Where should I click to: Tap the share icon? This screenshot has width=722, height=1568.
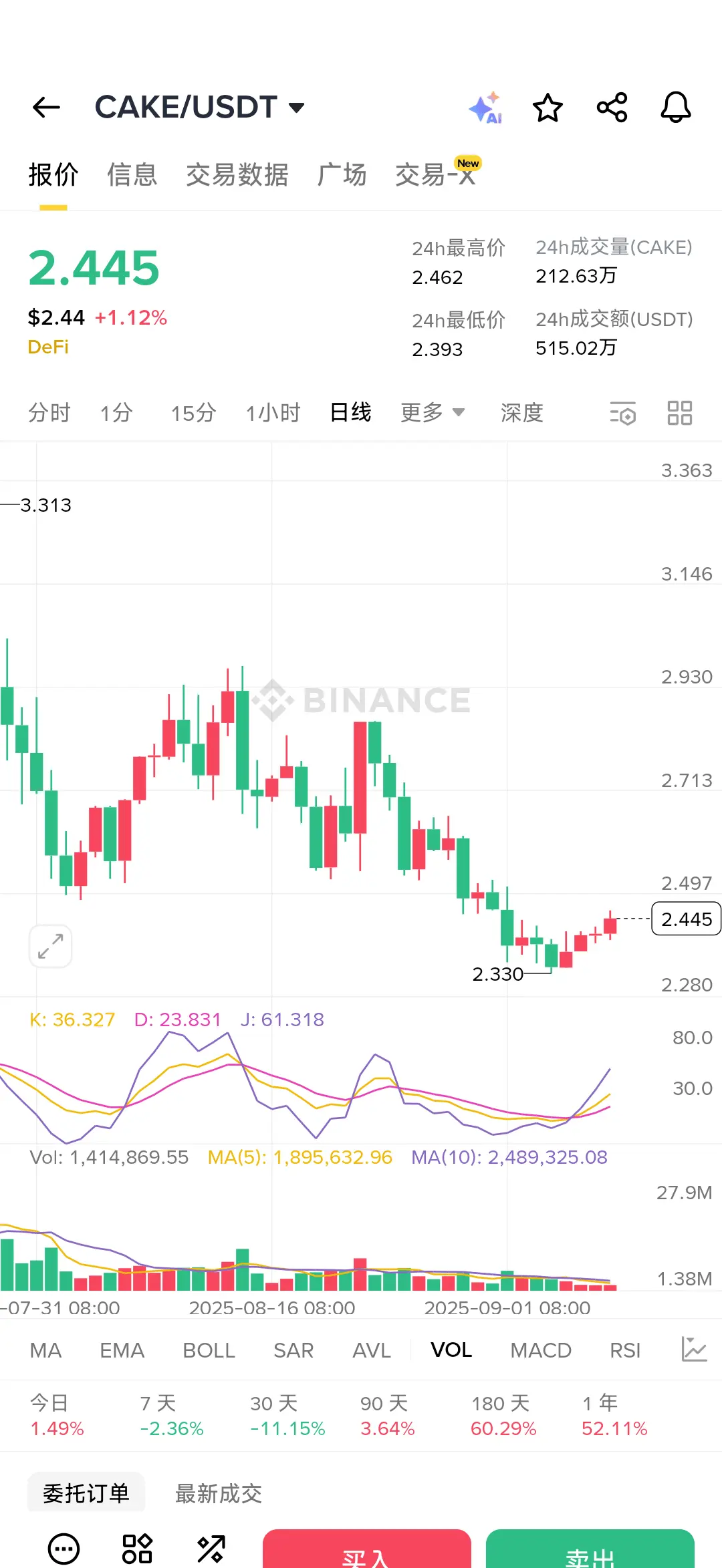pyautogui.click(x=612, y=108)
